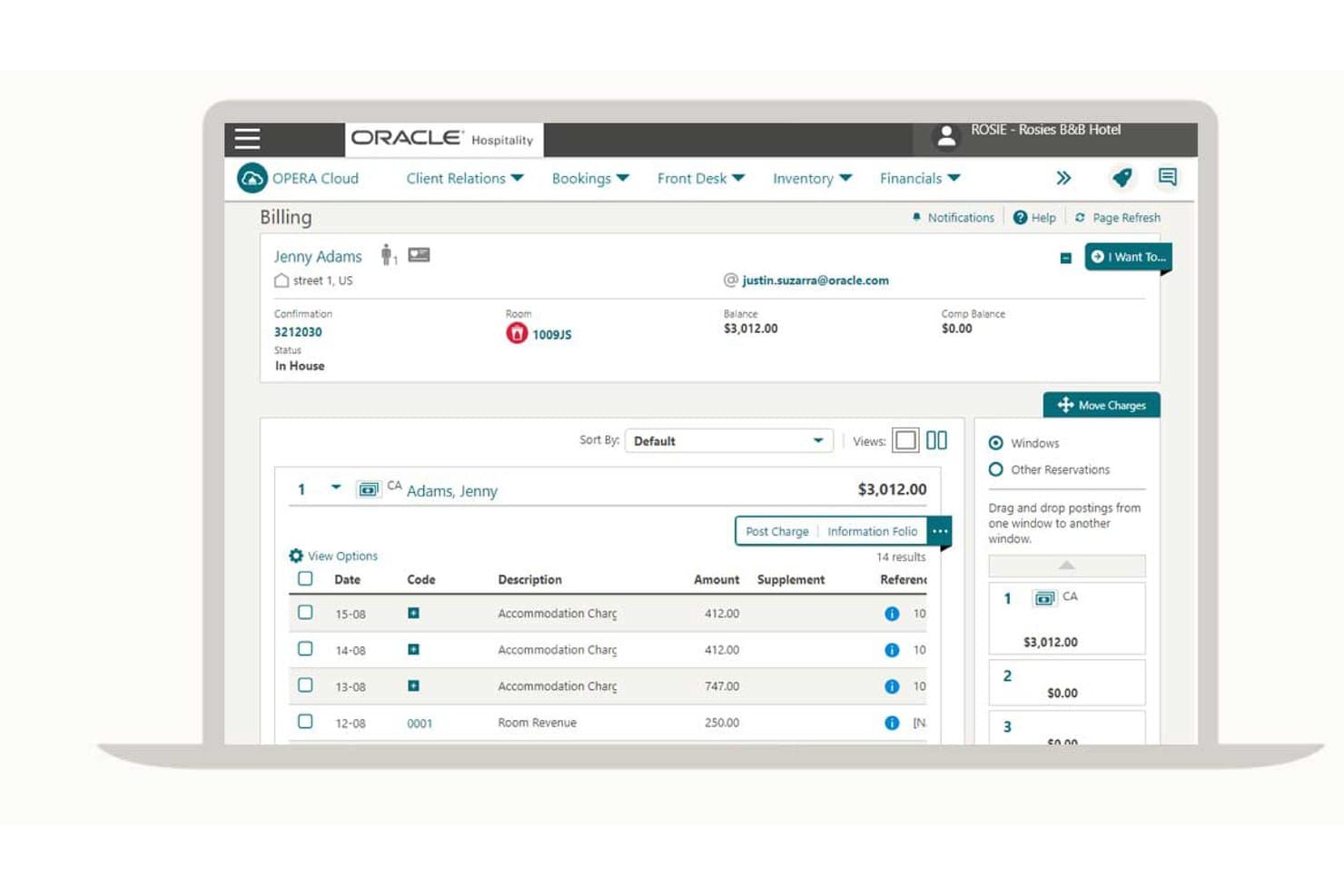Open confirmation number 3212030 link

(x=298, y=332)
